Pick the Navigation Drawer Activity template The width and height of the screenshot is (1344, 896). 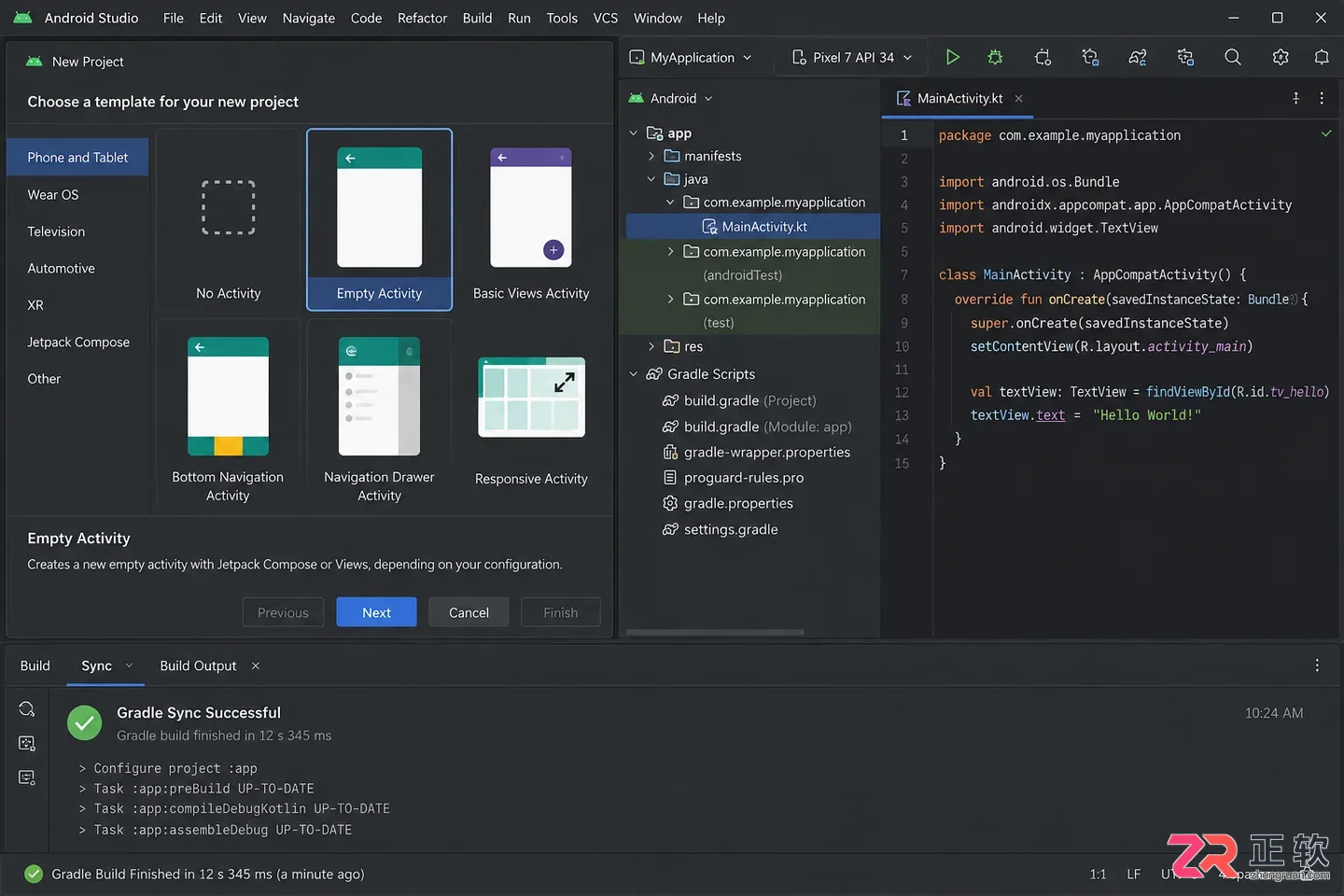pyautogui.click(x=379, y=416)
